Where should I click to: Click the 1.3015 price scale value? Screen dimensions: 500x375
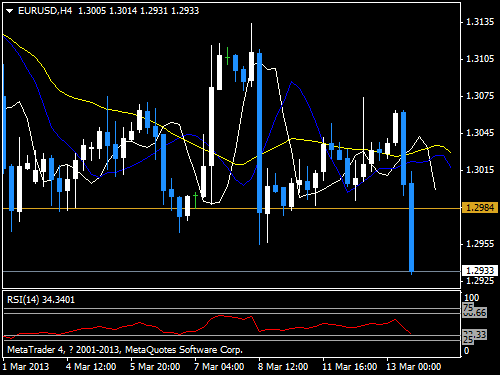(x=480, y=170)
